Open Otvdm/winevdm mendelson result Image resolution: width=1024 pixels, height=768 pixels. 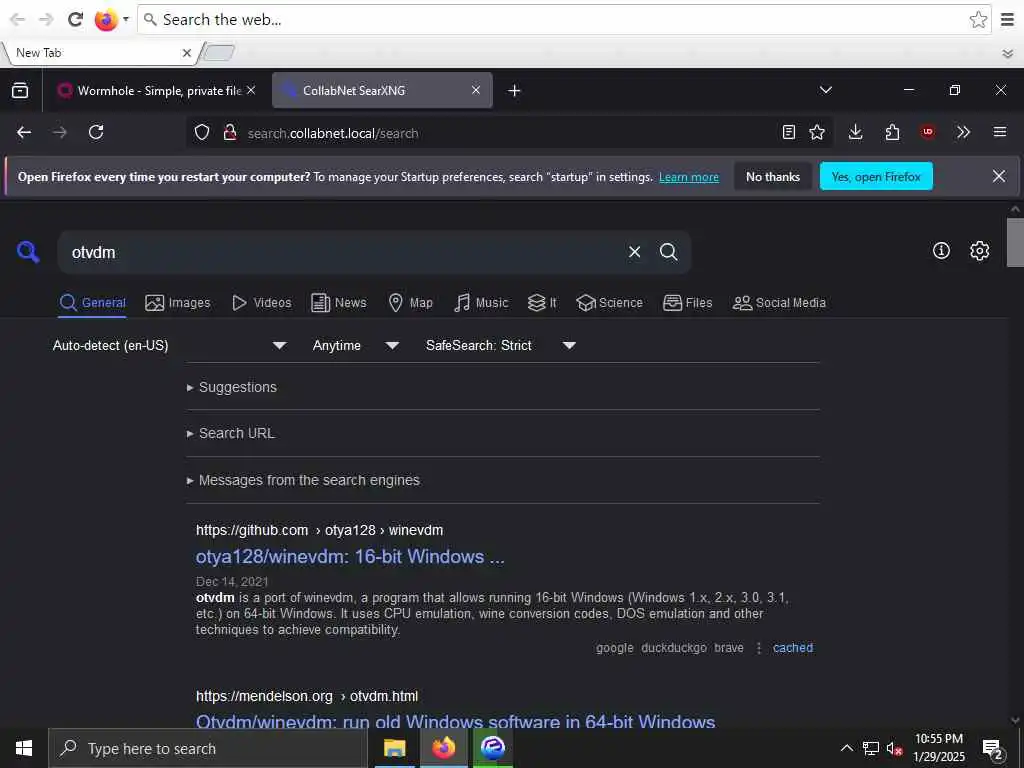[455, 722]
